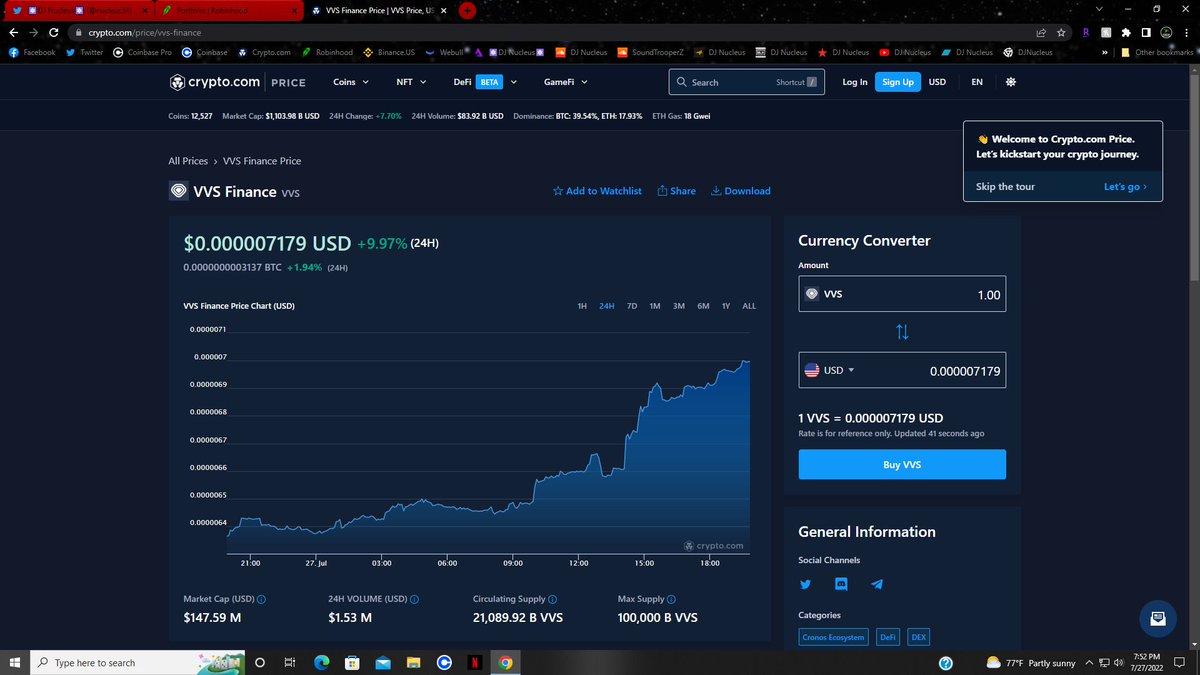Open the Webull bookmark

tap(445, 52)
